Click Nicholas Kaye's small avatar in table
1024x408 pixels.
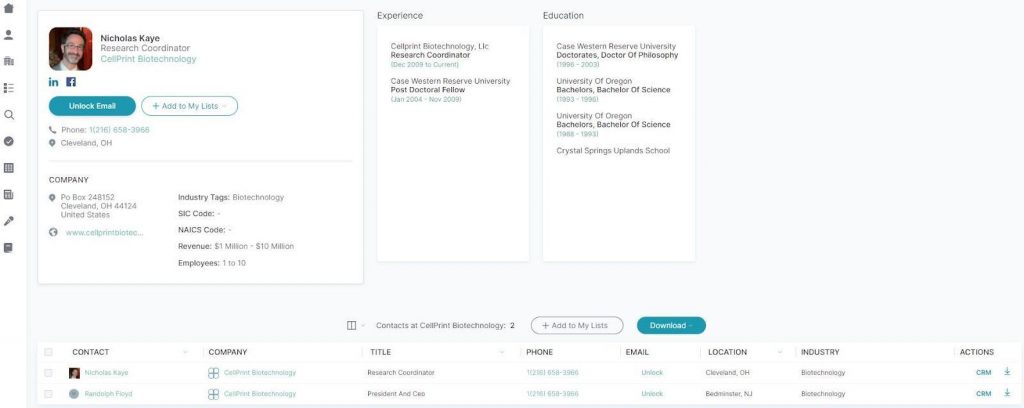[74, 373]
